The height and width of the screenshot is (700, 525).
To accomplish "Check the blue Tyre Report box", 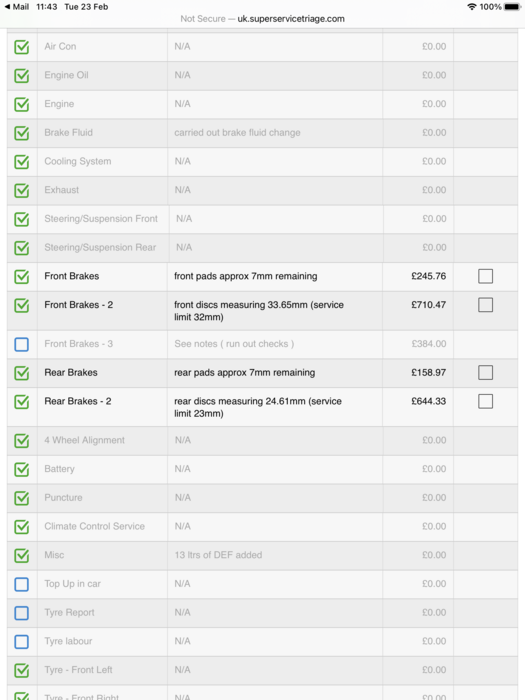I will coord(21,613).
